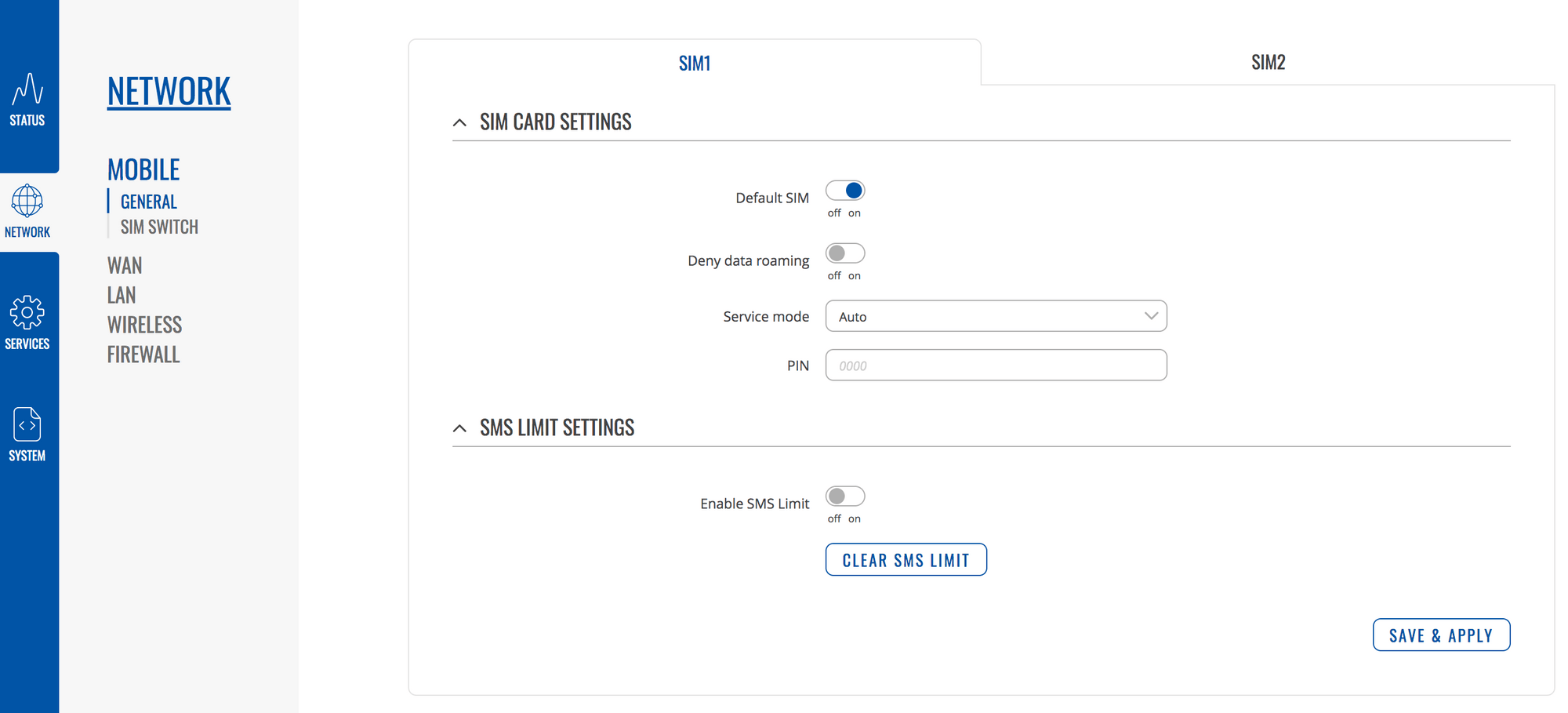1568x713 pixels.
Task: Select the General submenu item
Action: (149, 202)
